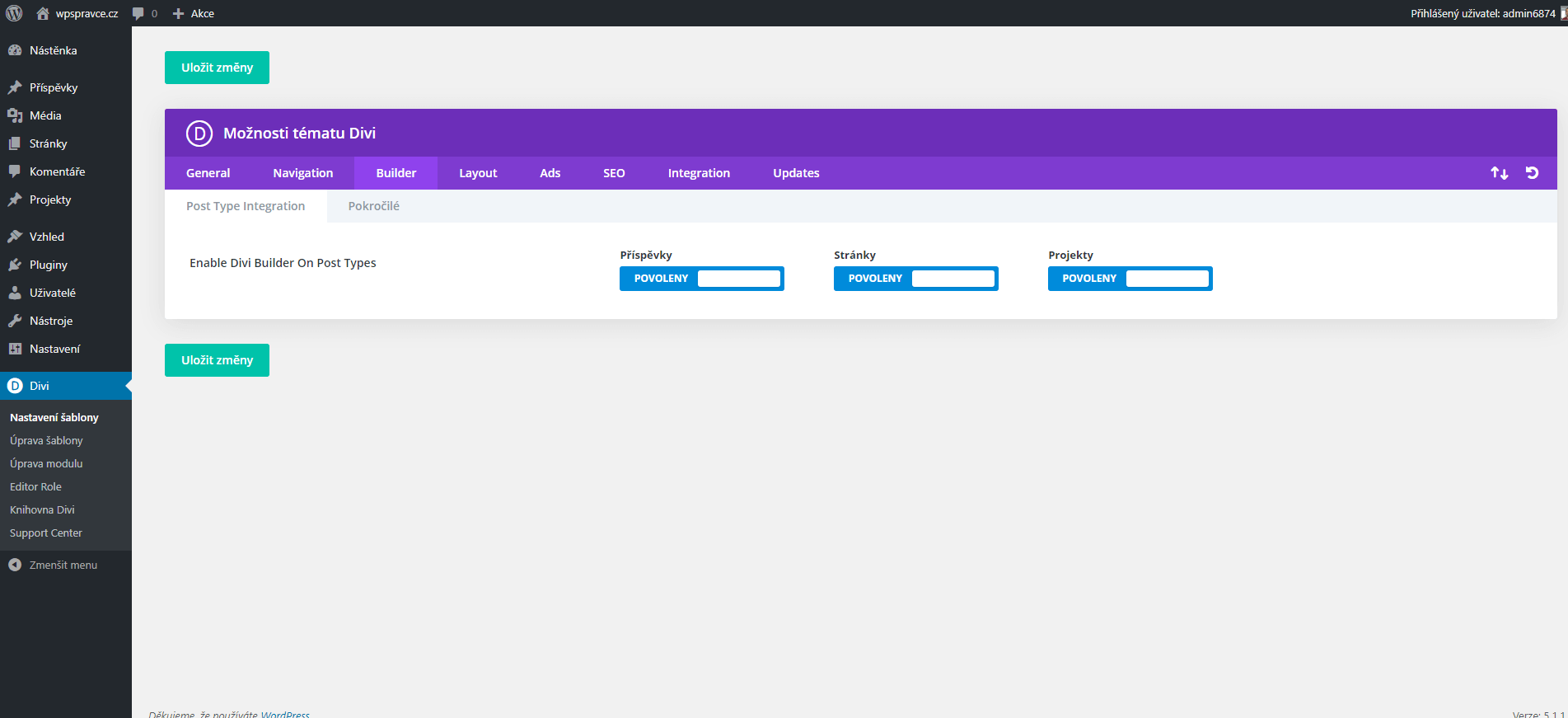Screen dimensions: 1568x718
Task: Click the Projekty pin icon
Action: [x=15, y=199]
